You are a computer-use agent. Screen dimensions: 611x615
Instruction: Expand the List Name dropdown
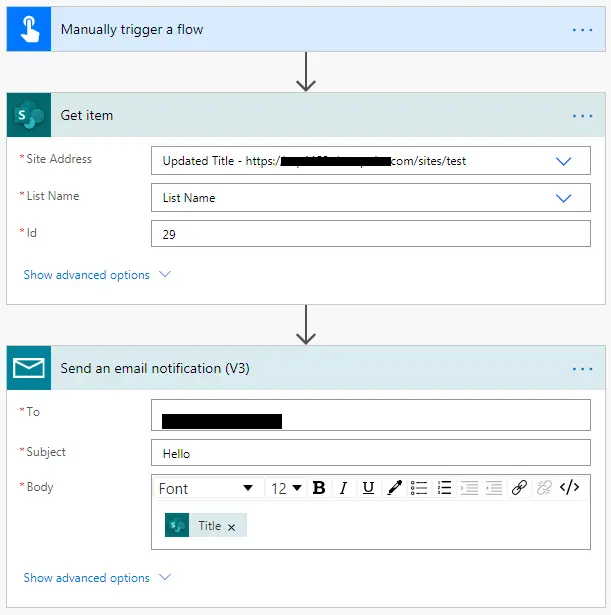pos(563,198)
